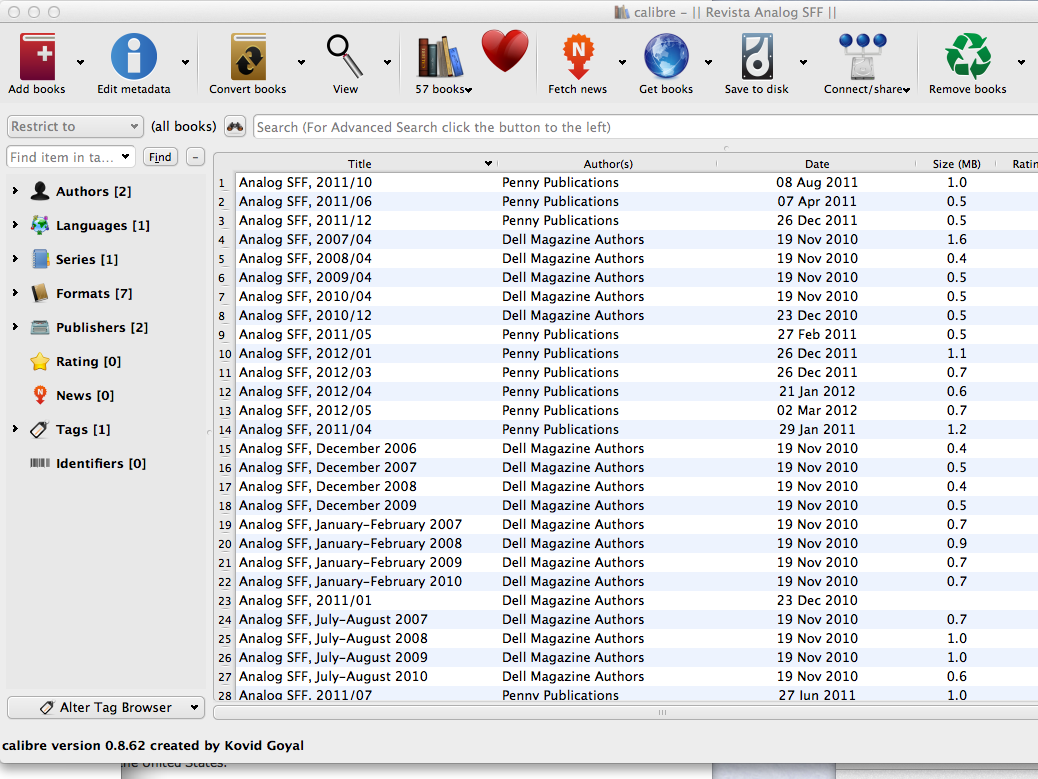Expand the Publishers tree node
Viewport: 1038px width, 779px height.
click(15, 327)
